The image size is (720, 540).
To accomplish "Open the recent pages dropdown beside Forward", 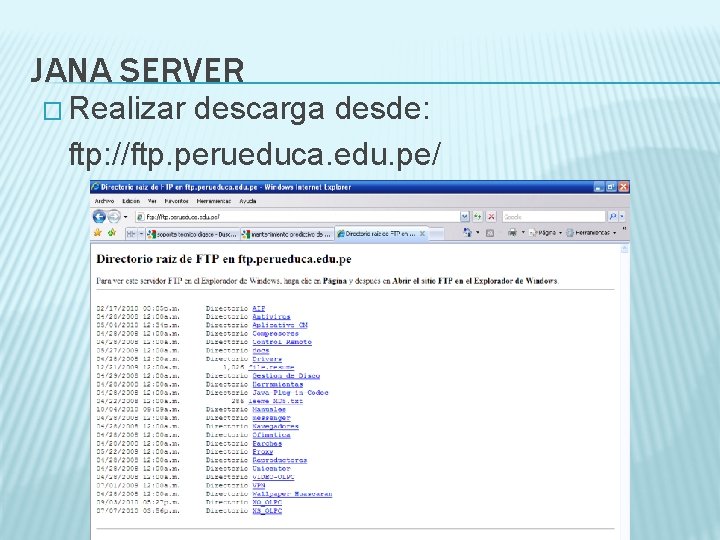I will [125, 217].
